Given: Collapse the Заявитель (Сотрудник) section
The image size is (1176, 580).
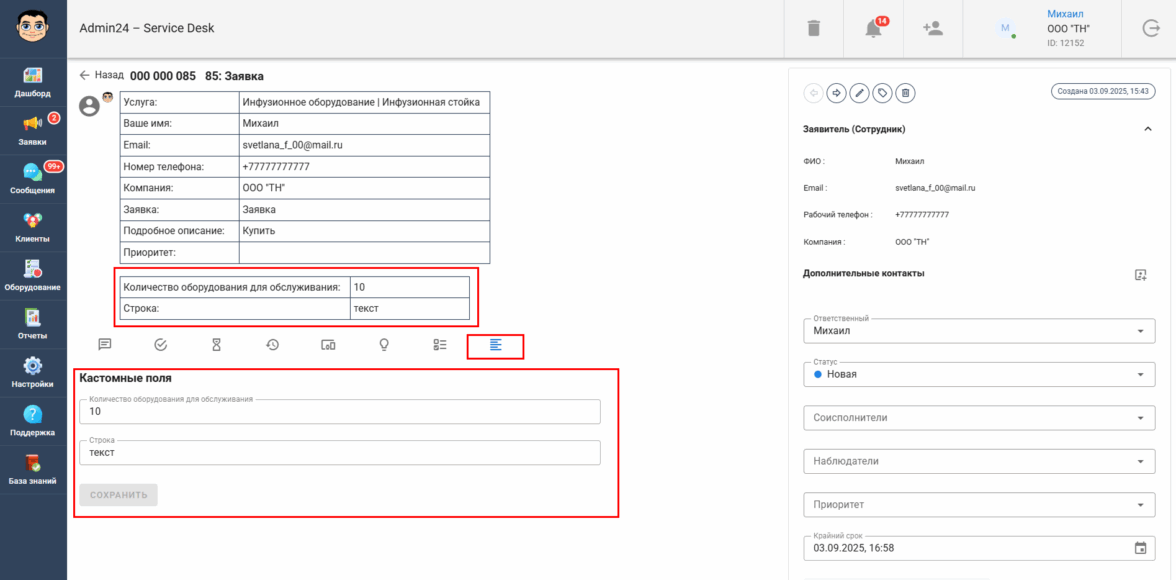Looking at the screenshot, I should click(1146, 129).
